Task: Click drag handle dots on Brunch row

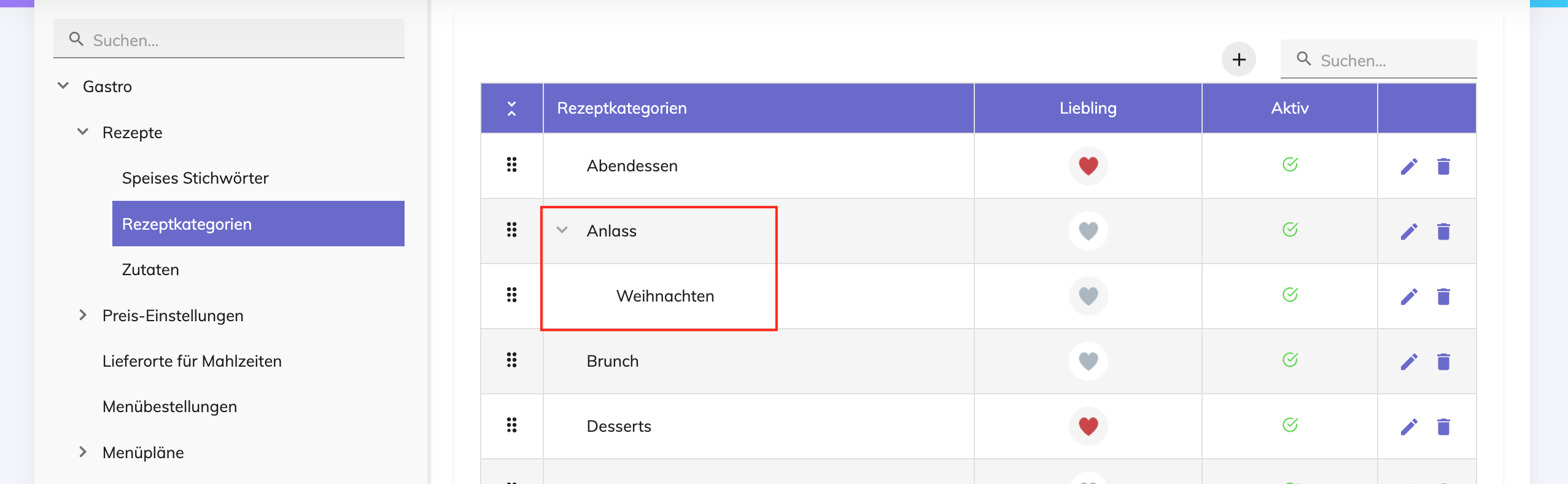Action: coord(511,360)
